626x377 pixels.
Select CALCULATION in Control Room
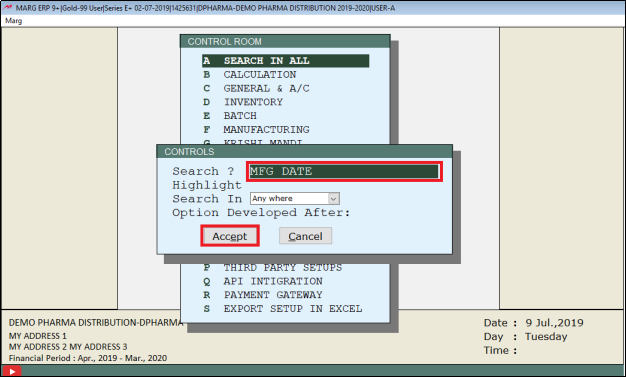point(260,75)
